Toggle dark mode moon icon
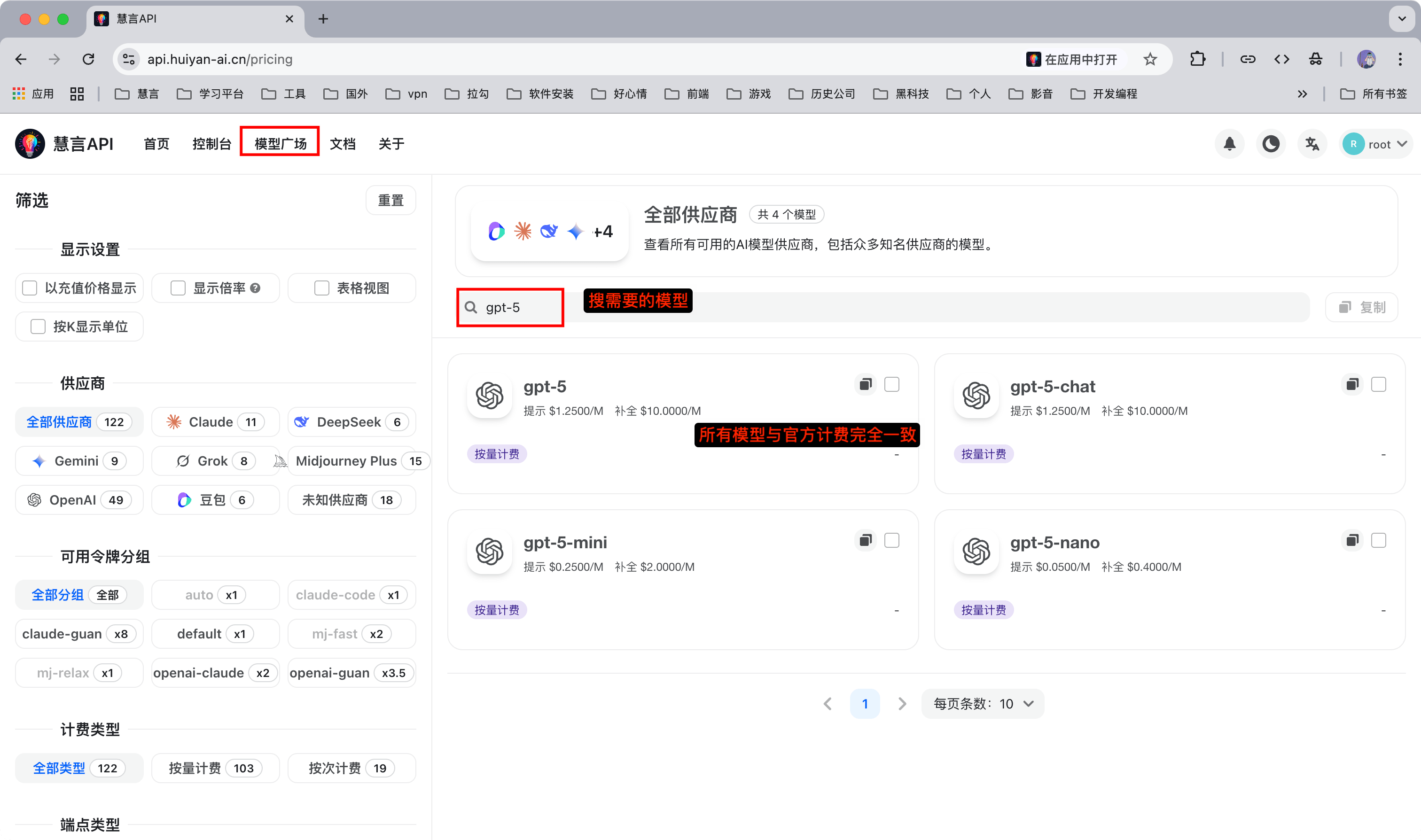Viewport: 1421px width, 840px height. coord(1271,144)
